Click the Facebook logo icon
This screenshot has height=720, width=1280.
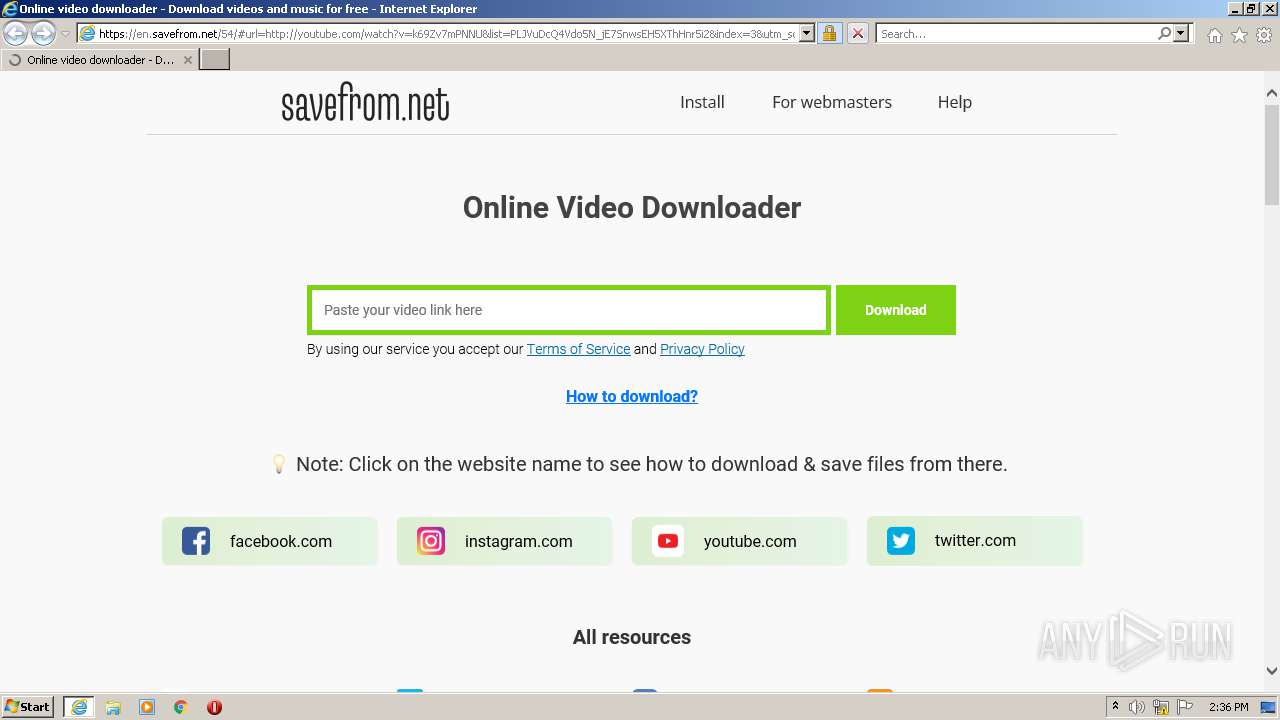coord(196,541)
